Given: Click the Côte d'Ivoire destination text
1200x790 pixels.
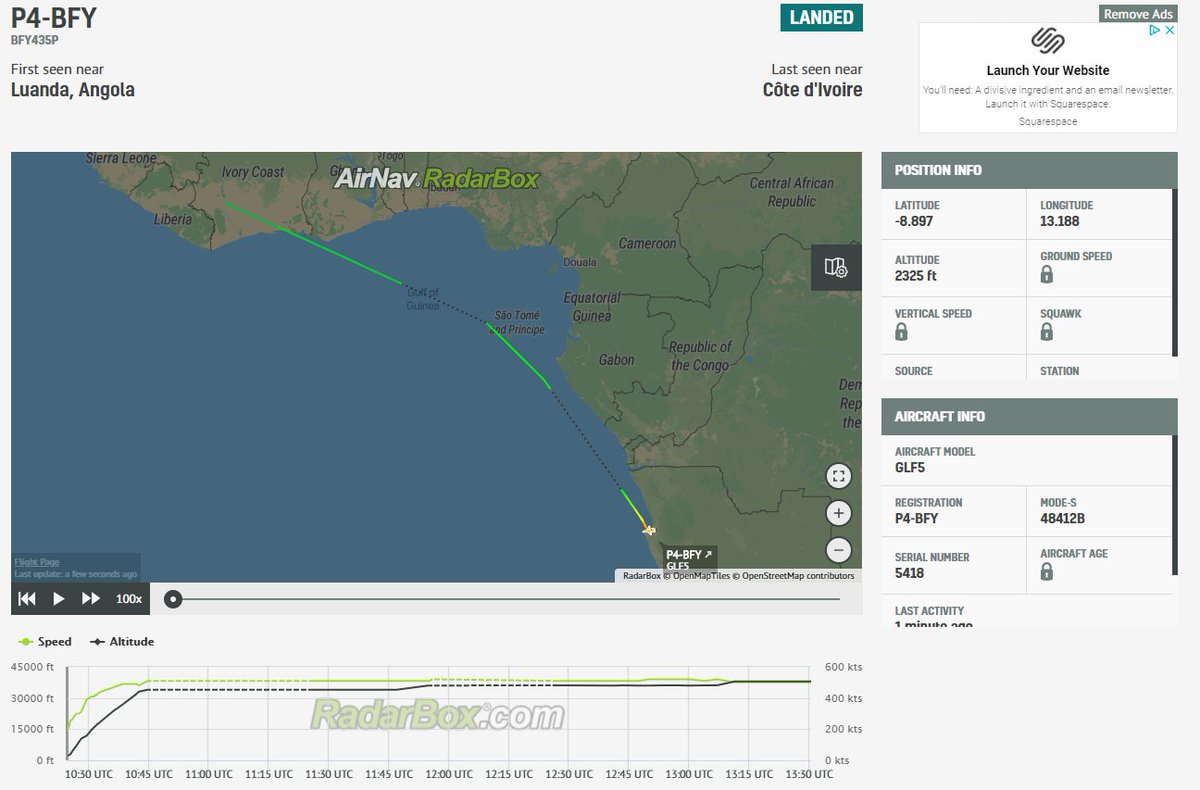Looking at the screenshot, I should click(812, 90).
